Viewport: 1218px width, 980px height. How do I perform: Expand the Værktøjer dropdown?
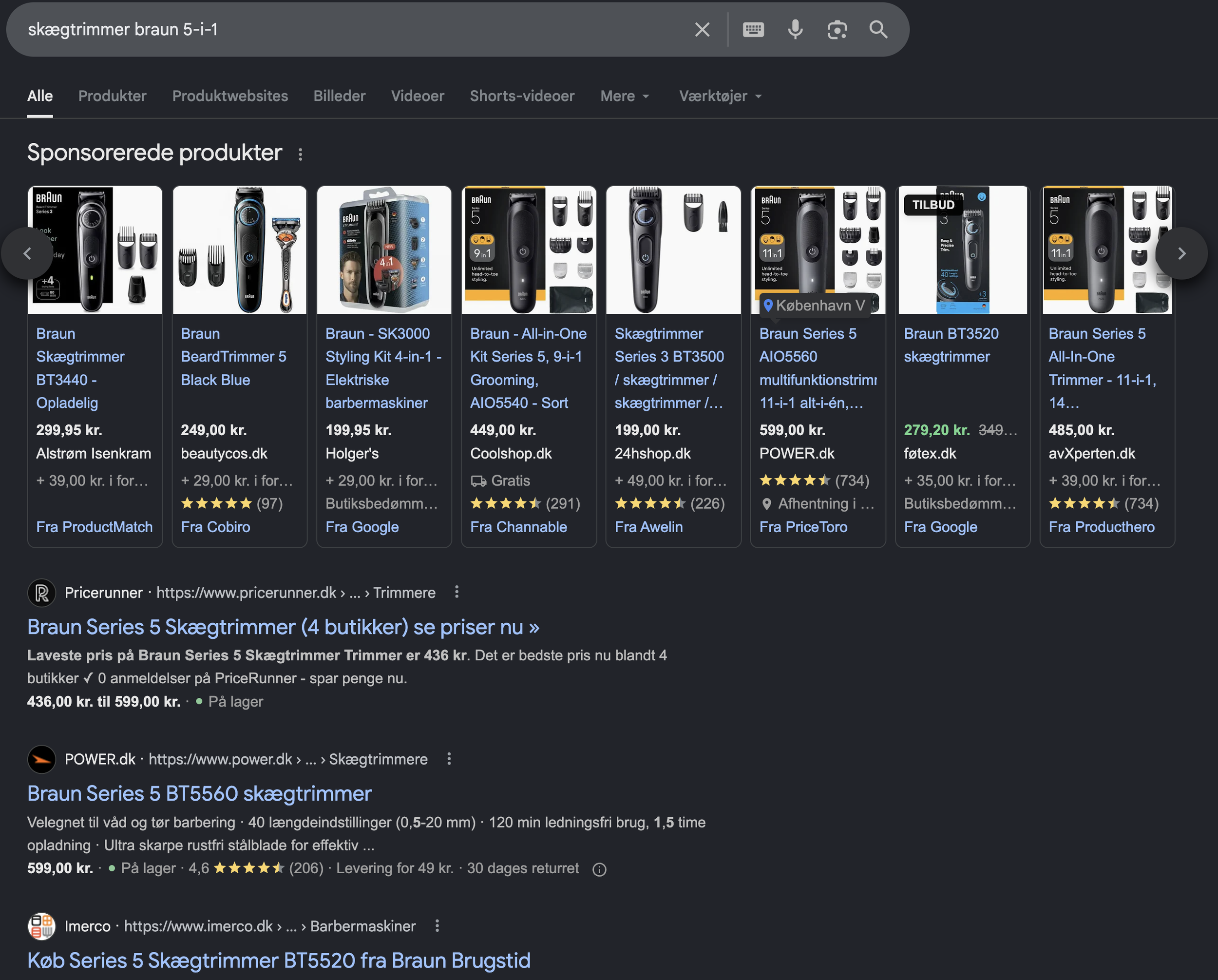point(720,96)
